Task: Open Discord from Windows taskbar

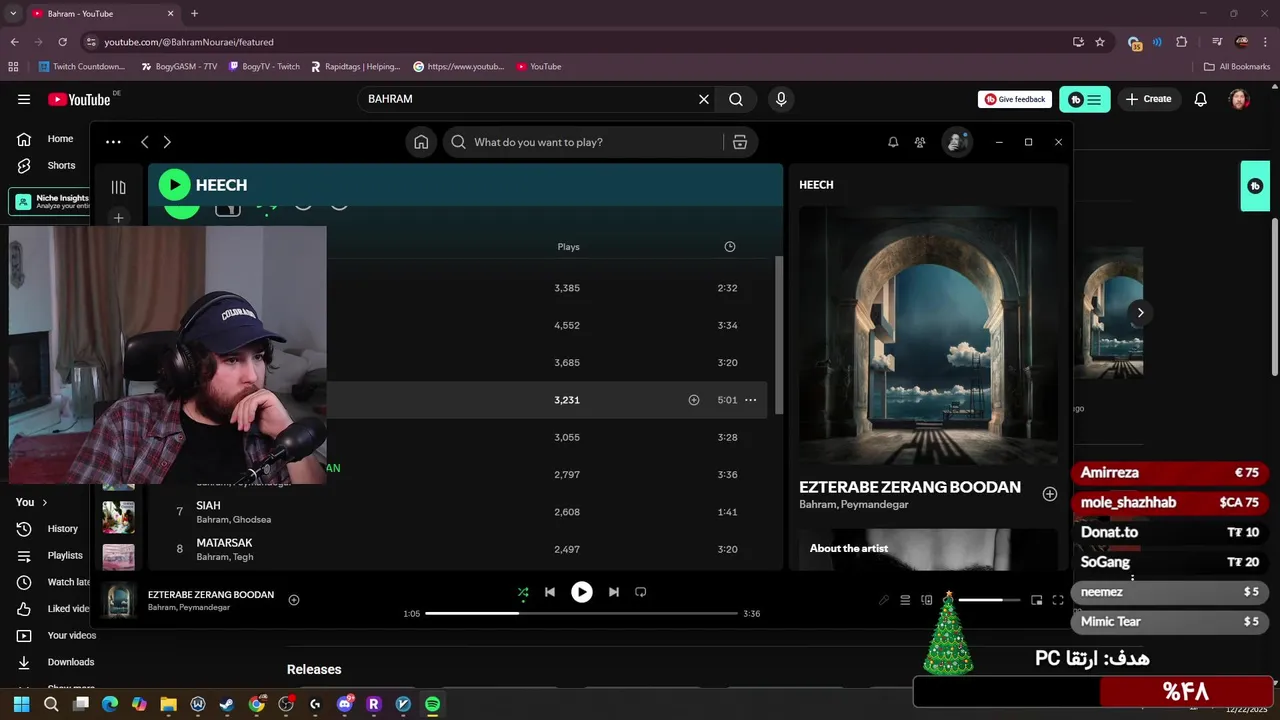Action: click(345, 704)
